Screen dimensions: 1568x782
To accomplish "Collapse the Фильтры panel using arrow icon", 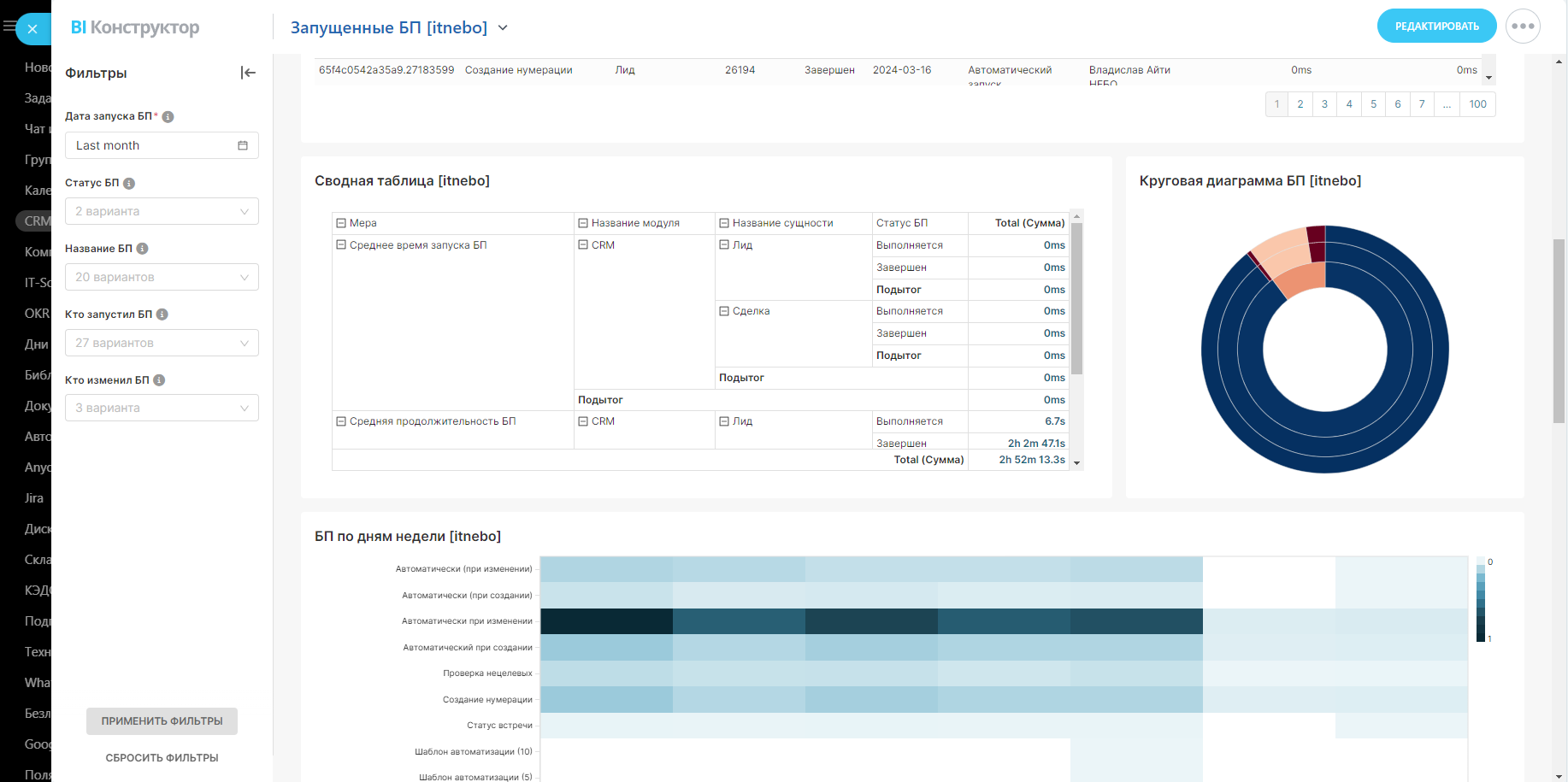I will tap(248, 73).
